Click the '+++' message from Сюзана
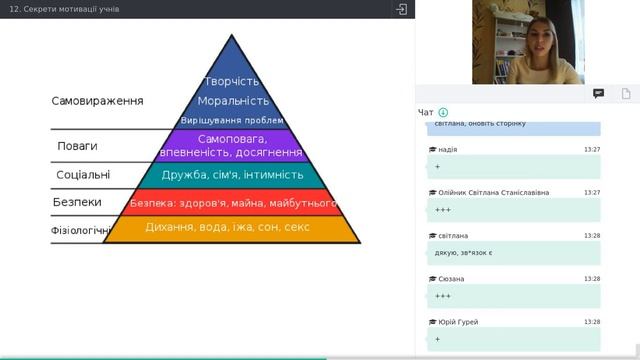 pyautogui.click(x=513, y=296)
